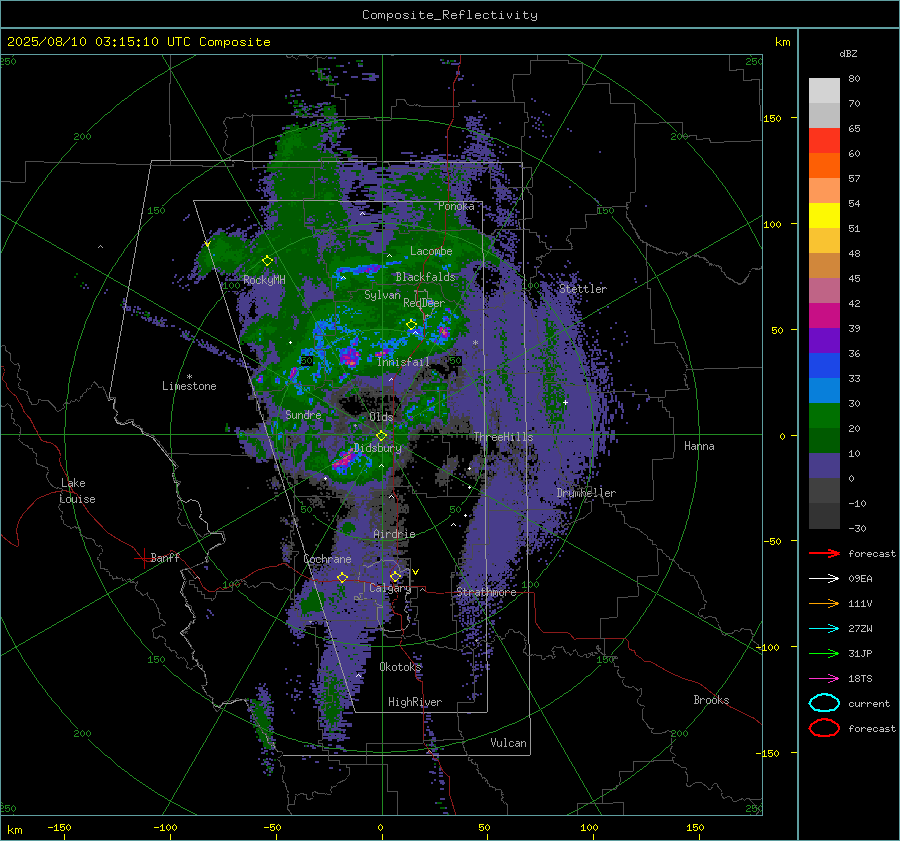
Task: Click the 2025/08/10 03:15:10 UTC timestamp
Action: [x=99, y=42]
